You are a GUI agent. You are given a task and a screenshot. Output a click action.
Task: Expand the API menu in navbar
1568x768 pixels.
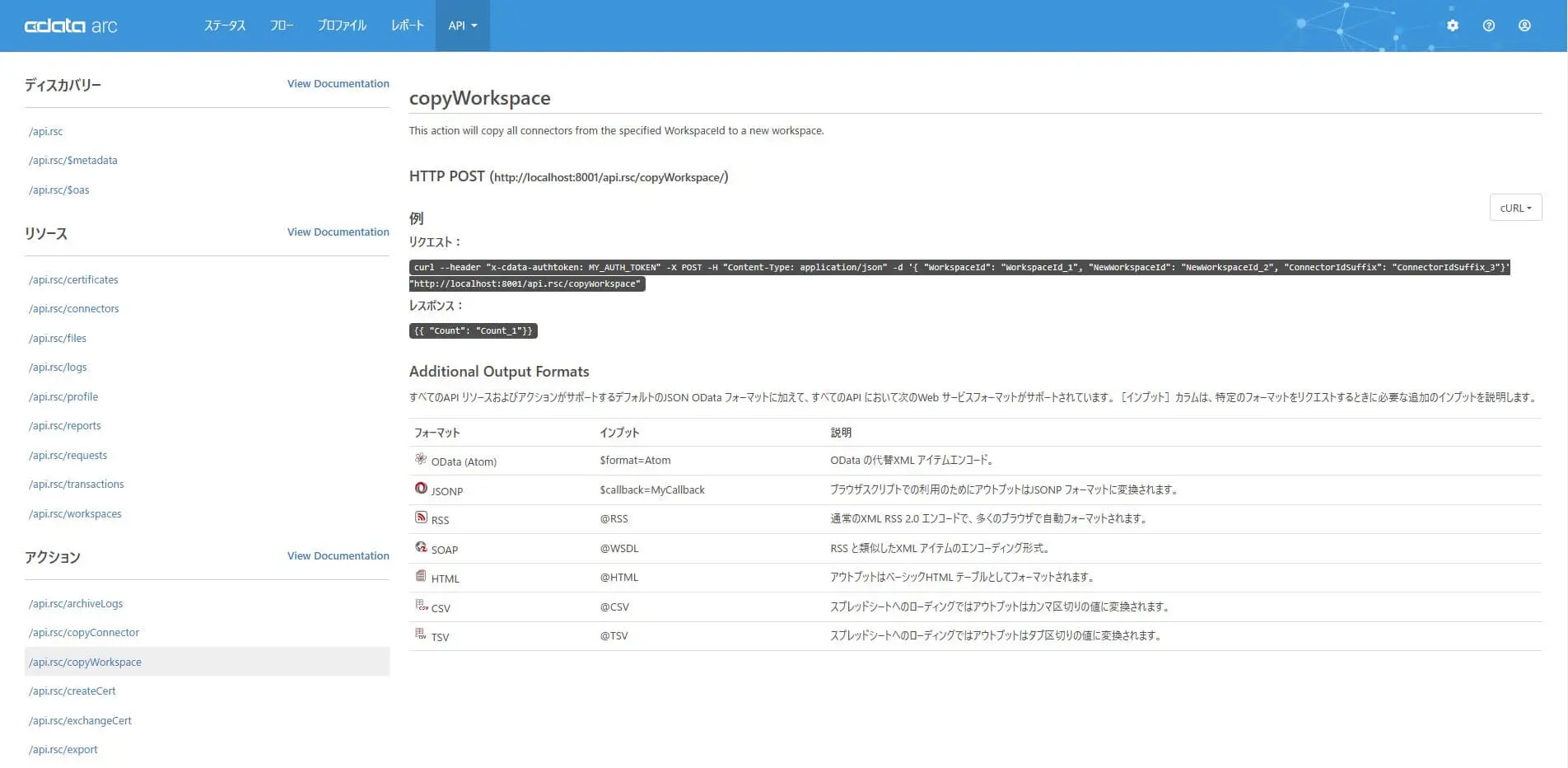[463, 26]
